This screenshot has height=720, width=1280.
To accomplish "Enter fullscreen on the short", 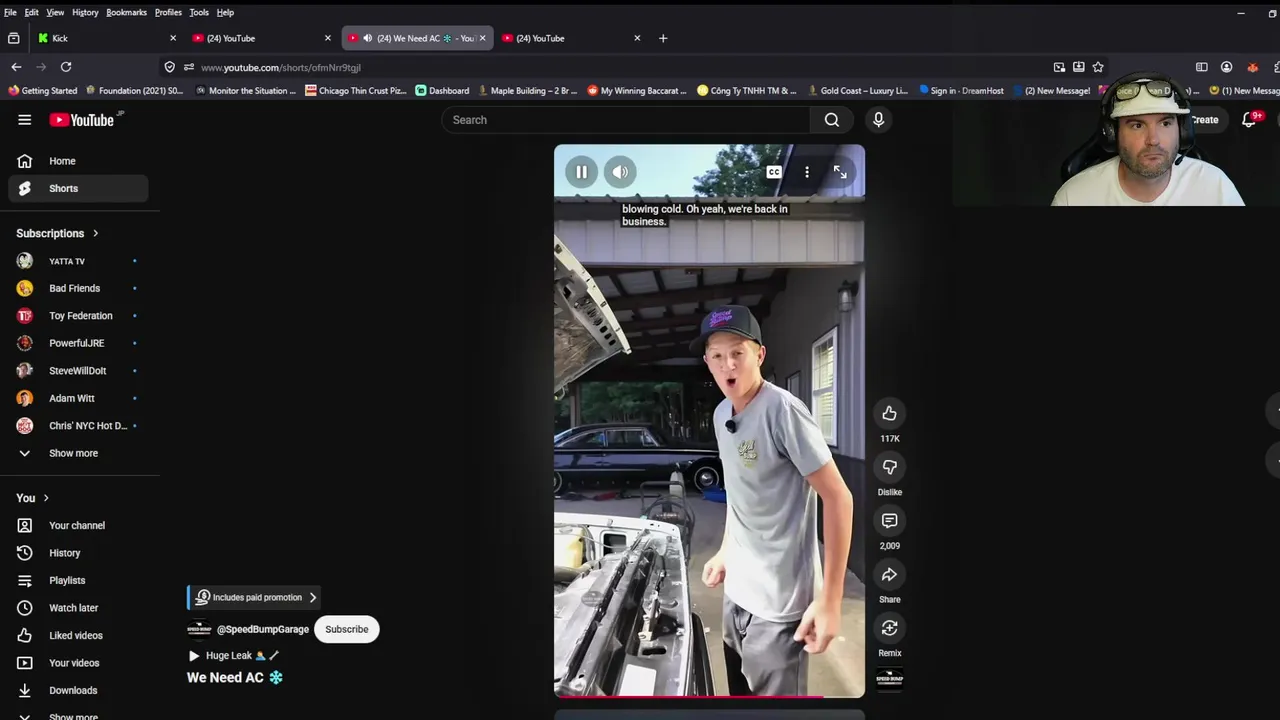I will coord(840,172).
